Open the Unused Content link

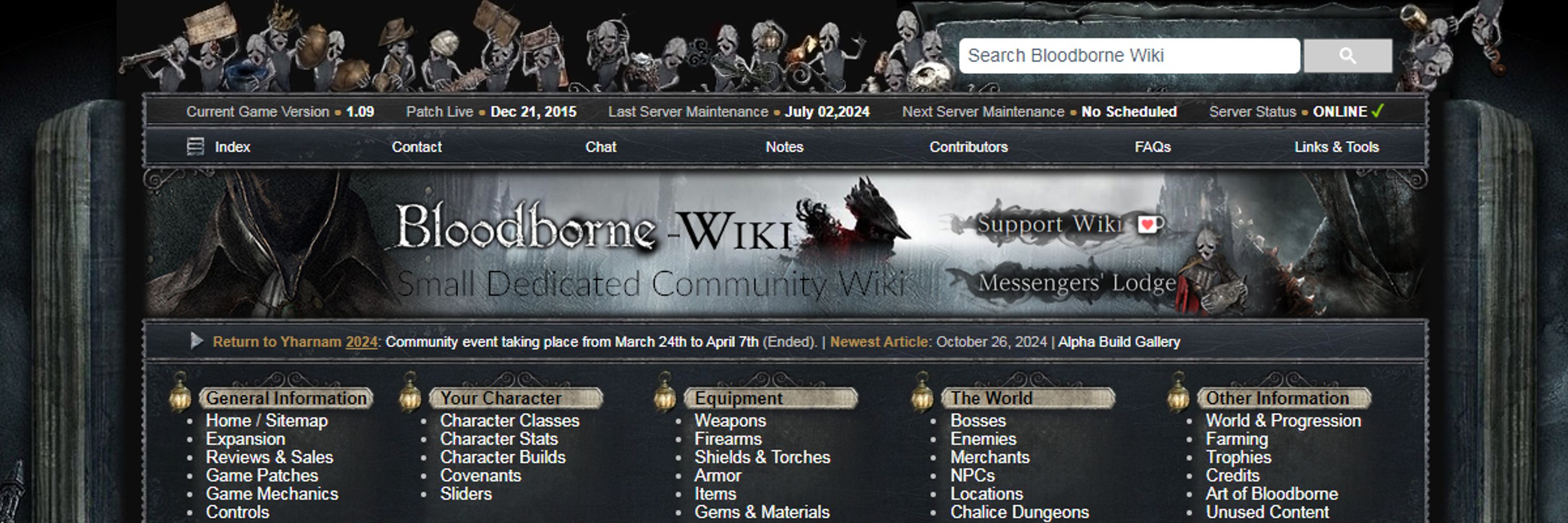coord(1267,512)
